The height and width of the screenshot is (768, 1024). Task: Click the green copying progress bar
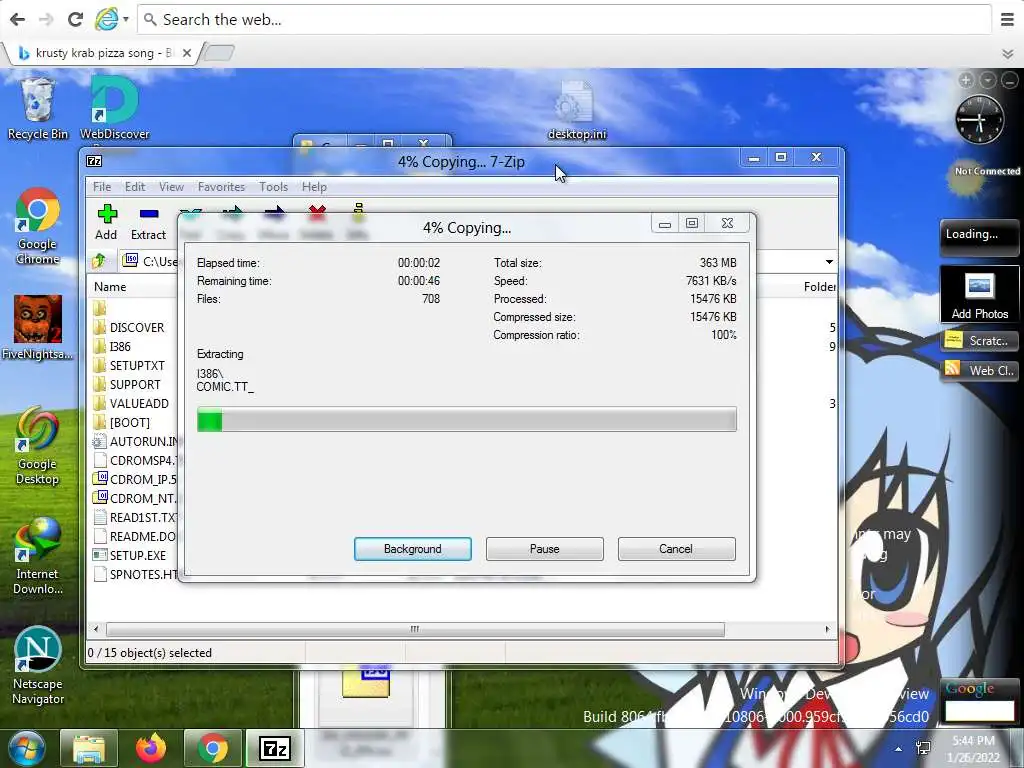pos(466,419)
